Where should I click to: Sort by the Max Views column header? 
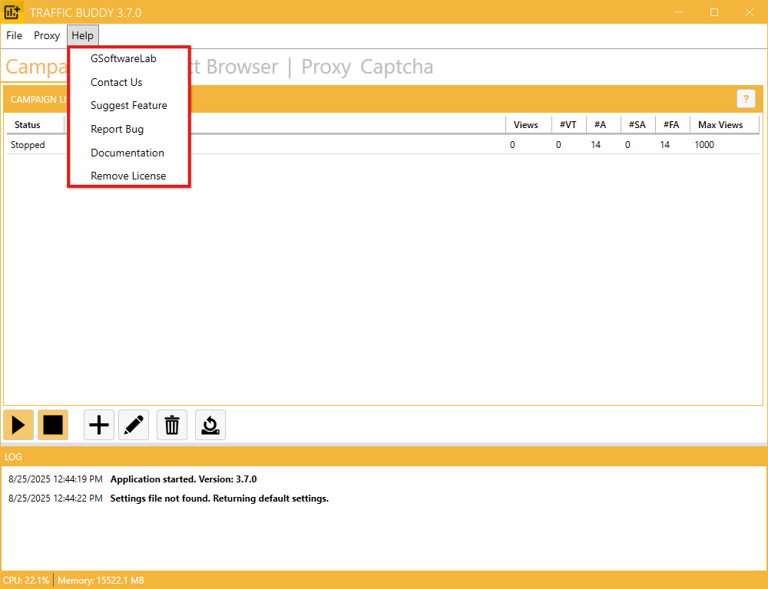[x=720, y=125]
